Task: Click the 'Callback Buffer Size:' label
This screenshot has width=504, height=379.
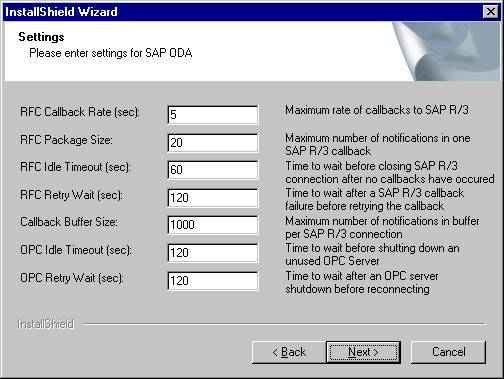Action: tap(69, 222)
